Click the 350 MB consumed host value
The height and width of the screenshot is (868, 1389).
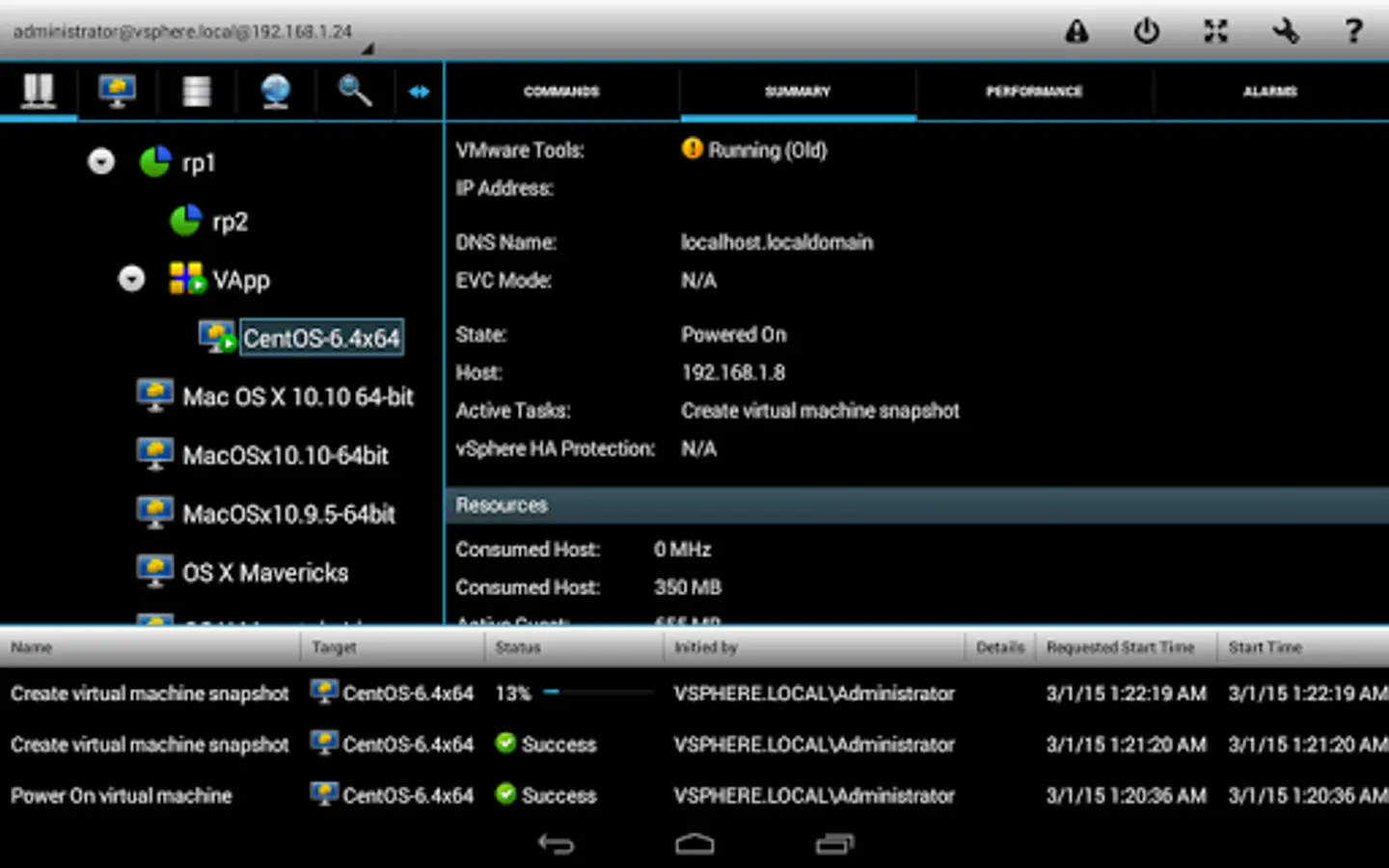click(688, 587)
